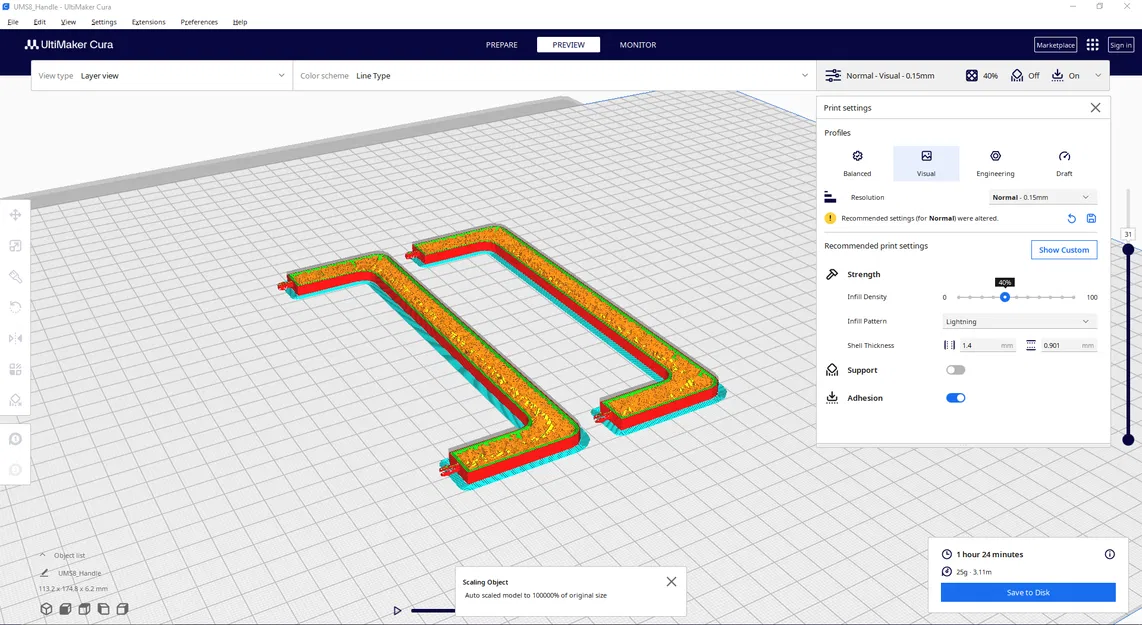Click the layer slider top handle
Screen dimensions: 1142x625
point(1128,249)
